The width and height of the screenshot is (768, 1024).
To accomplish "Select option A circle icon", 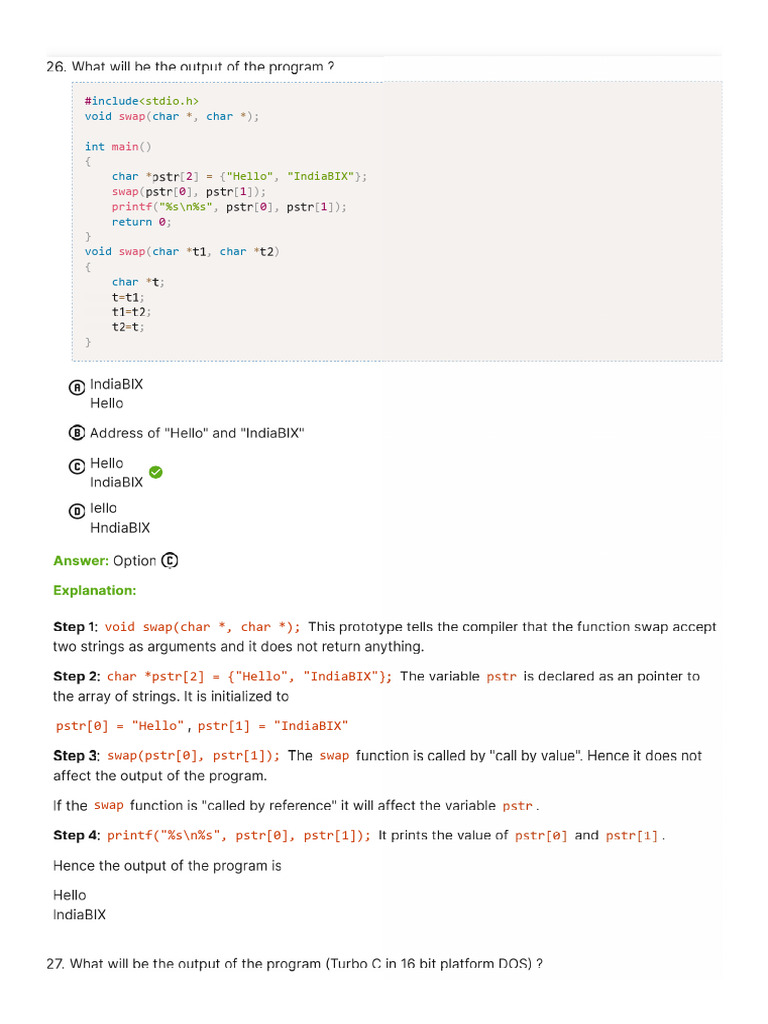I will [76, 387].
